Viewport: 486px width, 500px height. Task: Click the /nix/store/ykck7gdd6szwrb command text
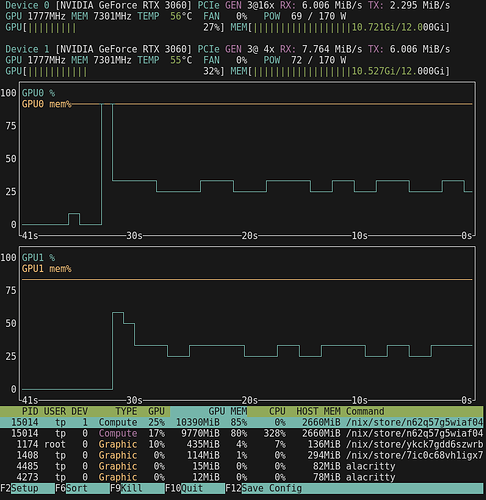click(415, 444)
